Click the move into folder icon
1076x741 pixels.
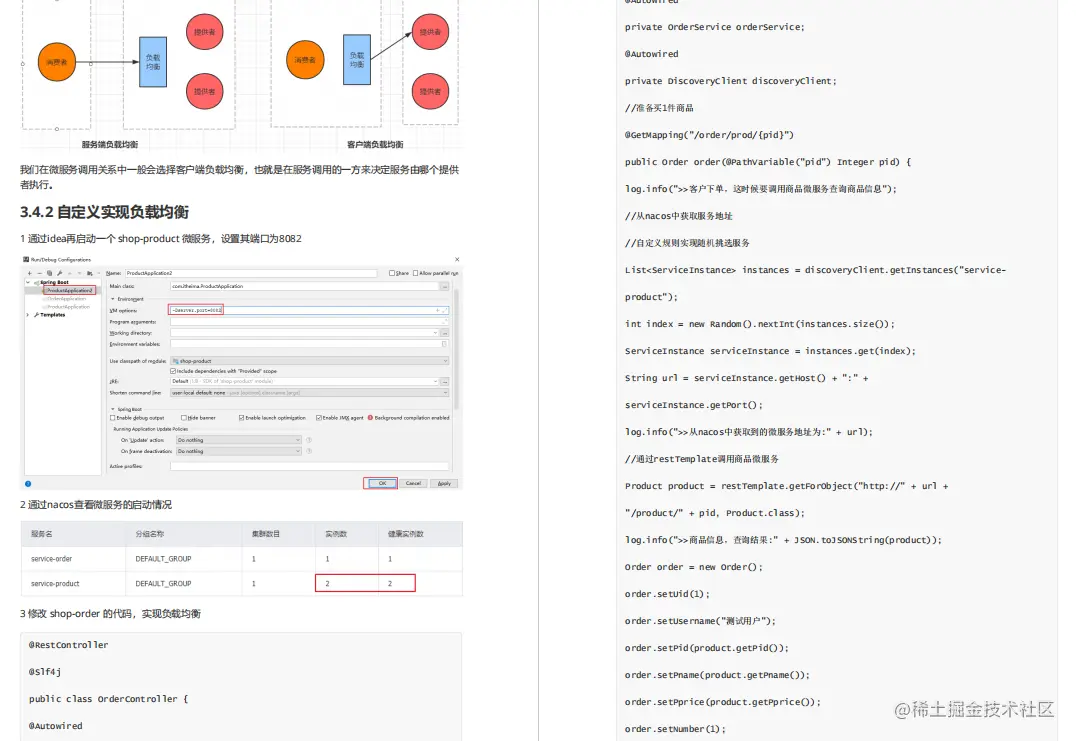tap(89, 273)
